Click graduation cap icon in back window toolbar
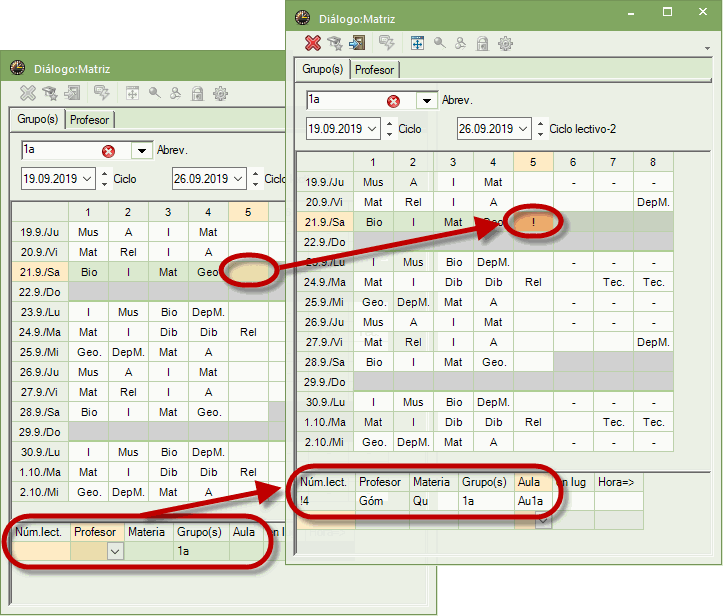 tap(50, 93)
